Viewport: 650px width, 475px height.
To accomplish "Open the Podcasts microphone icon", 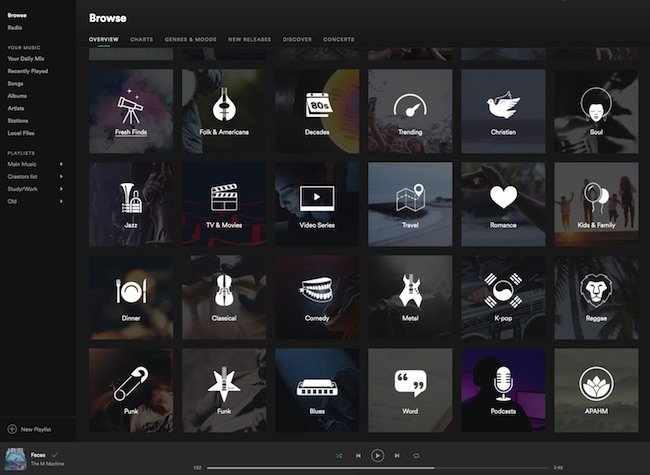I will [503, 383].
